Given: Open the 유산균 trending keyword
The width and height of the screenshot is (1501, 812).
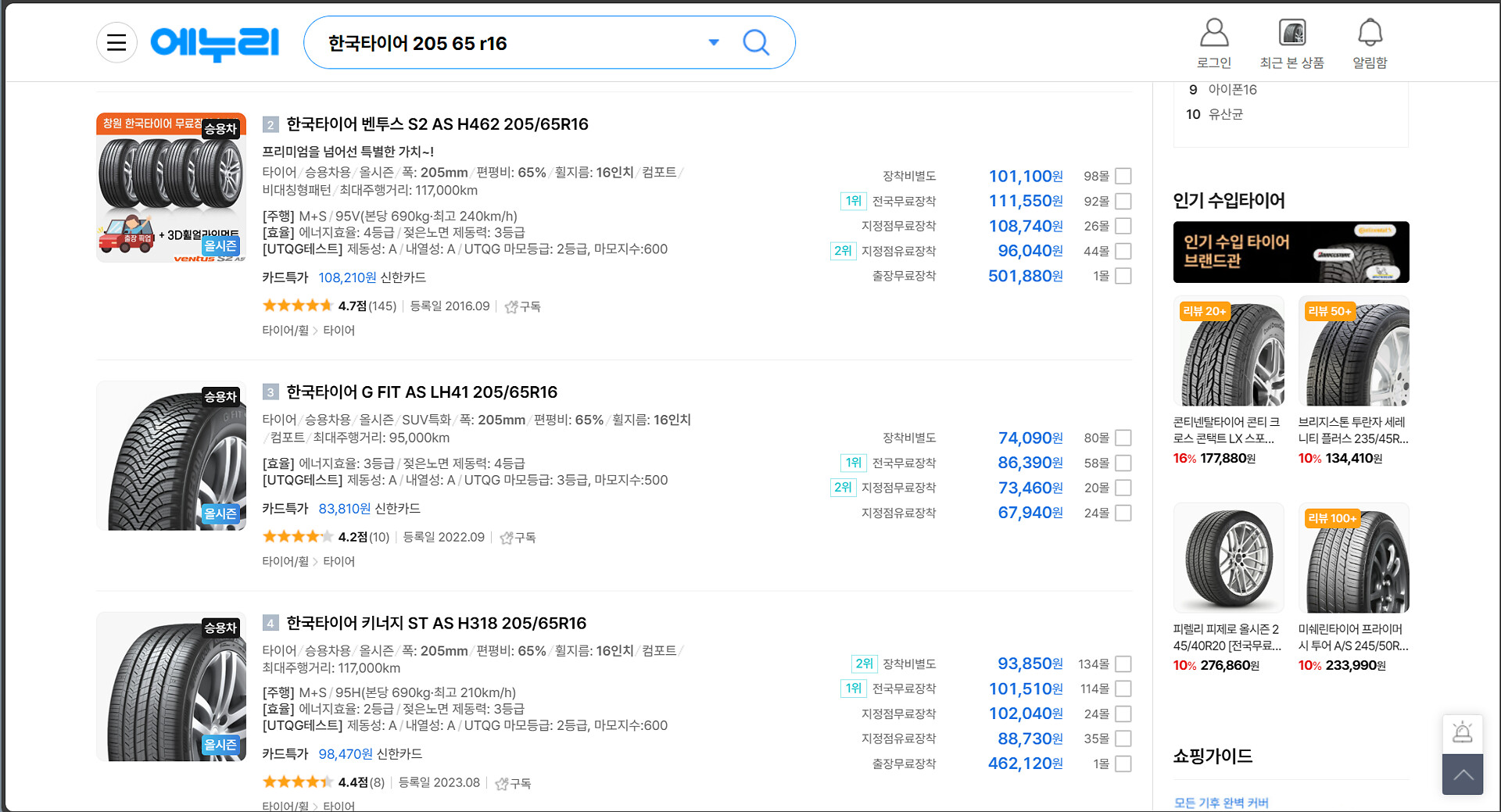Looking at the screenshot, I should tap(1226, 115).
